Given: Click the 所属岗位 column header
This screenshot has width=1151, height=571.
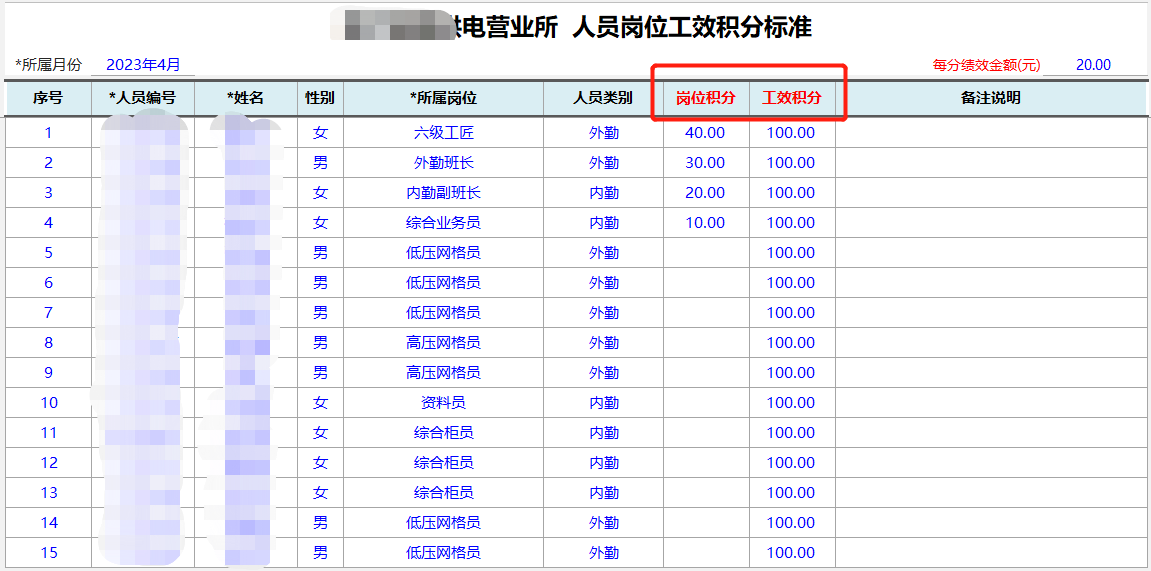Looking at the screenshot, I should click(443, 98).
